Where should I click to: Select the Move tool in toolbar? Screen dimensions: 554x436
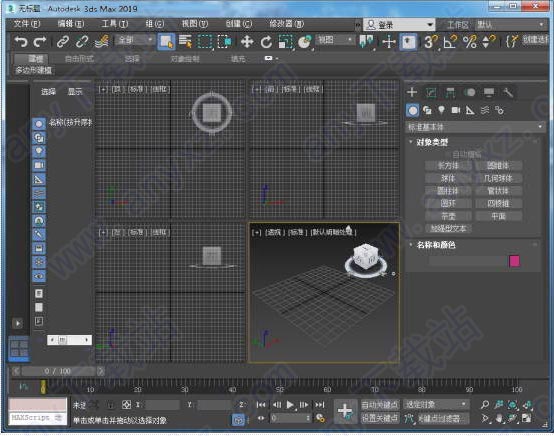coord(247,42)
